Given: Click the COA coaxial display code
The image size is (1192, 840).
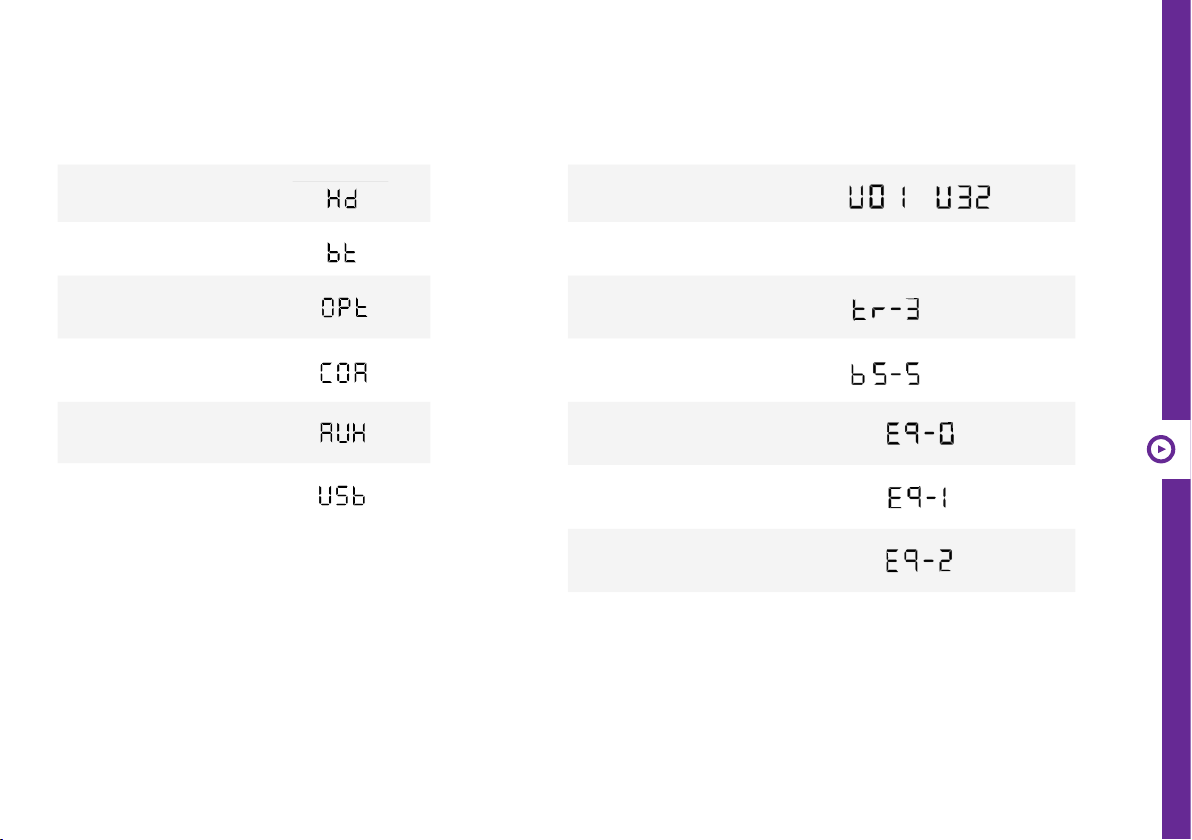Looking at the screenshot, I should (344, 372).
